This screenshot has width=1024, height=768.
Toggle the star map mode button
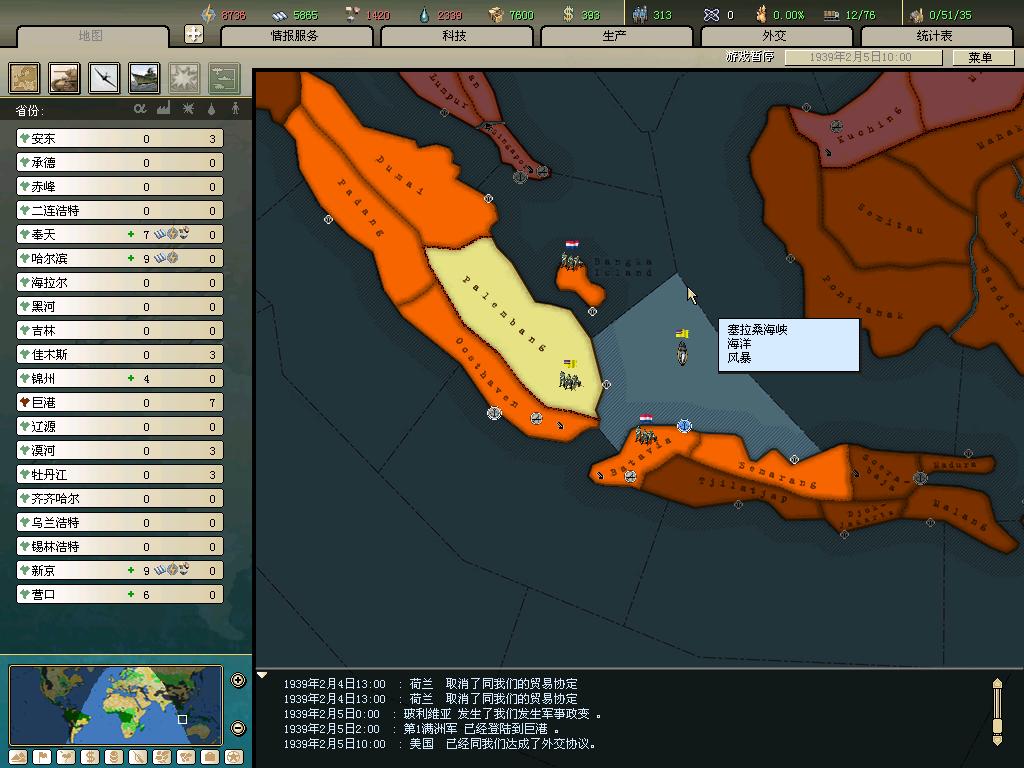pos(234,757)
